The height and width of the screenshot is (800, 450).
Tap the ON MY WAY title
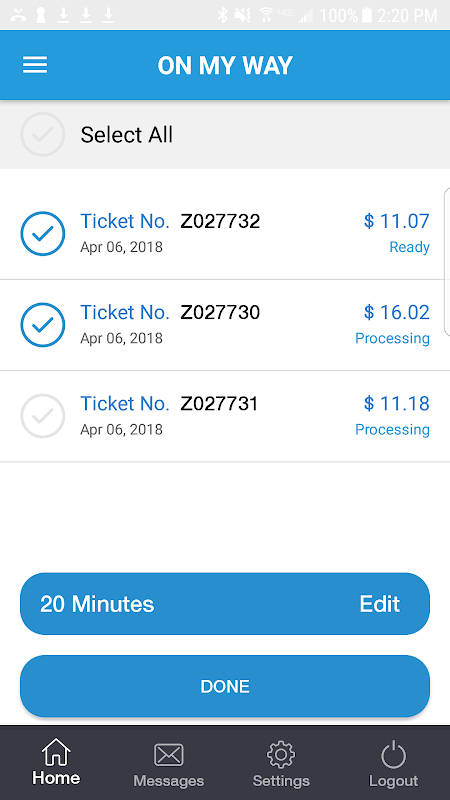(x=225, y=65)
